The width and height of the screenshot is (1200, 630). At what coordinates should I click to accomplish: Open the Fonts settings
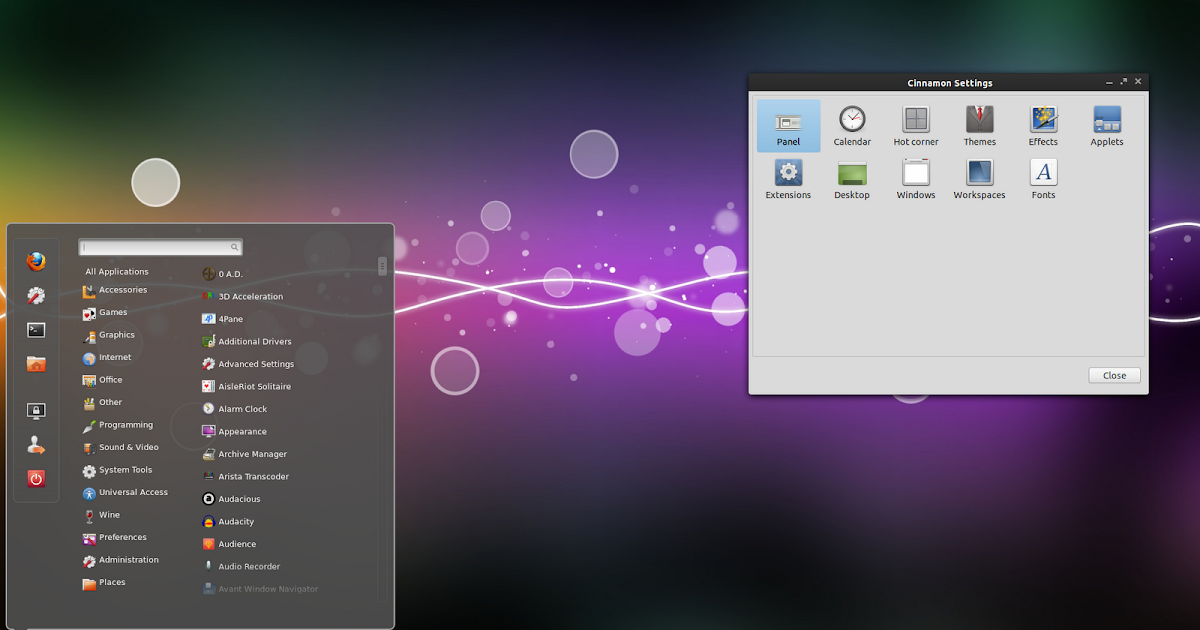point(1043,179)
